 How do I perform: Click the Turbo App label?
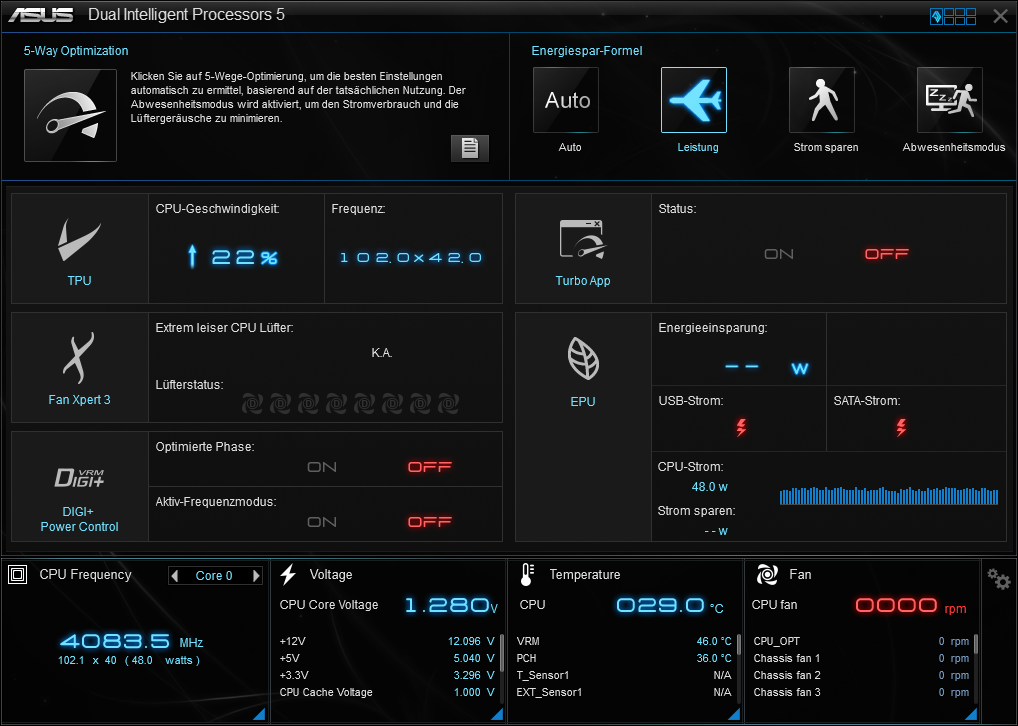tap(583, 281)
